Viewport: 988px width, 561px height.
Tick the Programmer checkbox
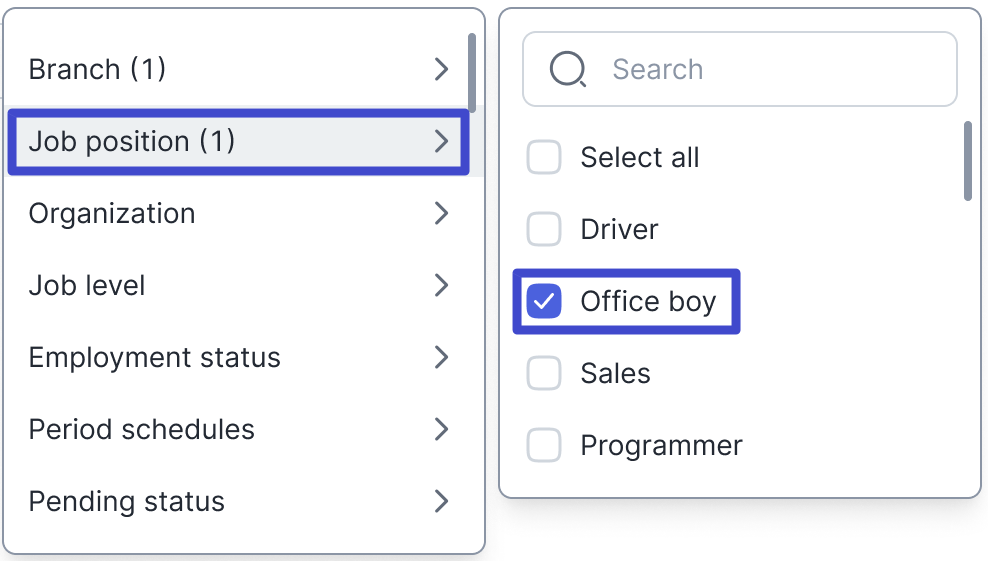pyautogui.click(x=544, y=445)
